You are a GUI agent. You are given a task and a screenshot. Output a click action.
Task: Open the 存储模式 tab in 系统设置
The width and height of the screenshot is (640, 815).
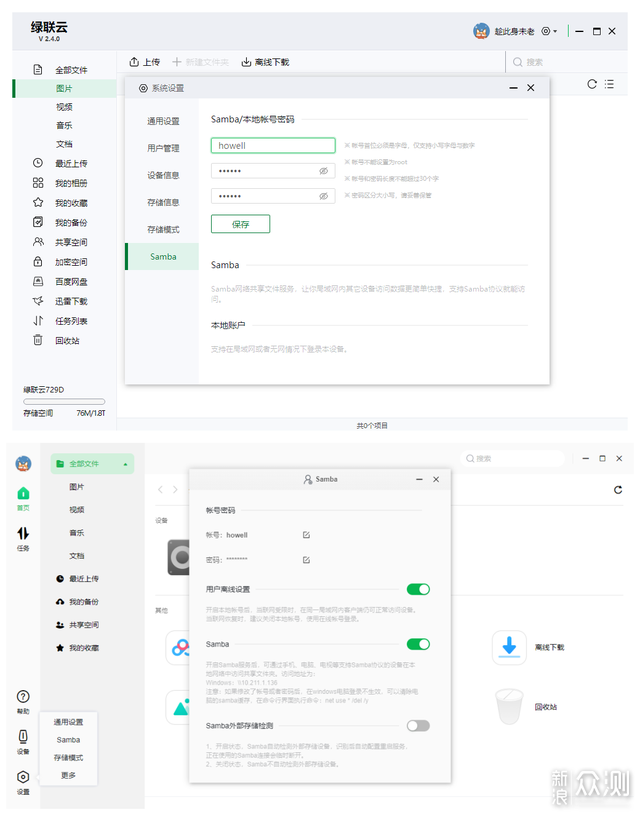[x=163, y=229]
